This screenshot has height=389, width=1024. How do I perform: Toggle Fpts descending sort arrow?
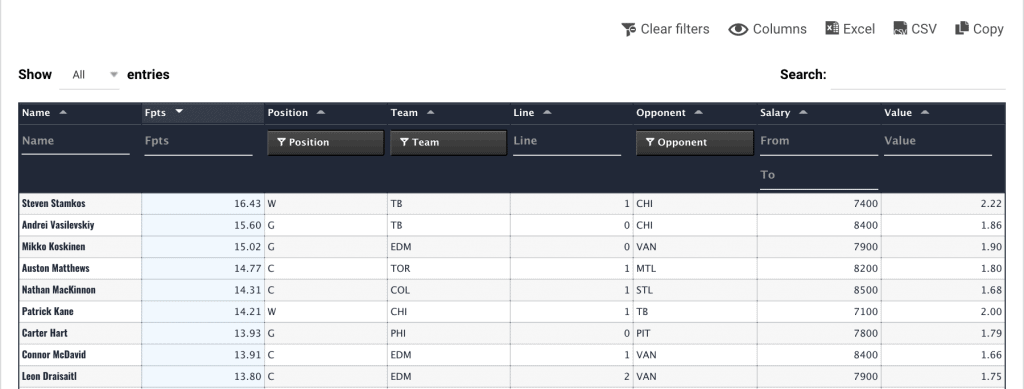click(179, 112)
